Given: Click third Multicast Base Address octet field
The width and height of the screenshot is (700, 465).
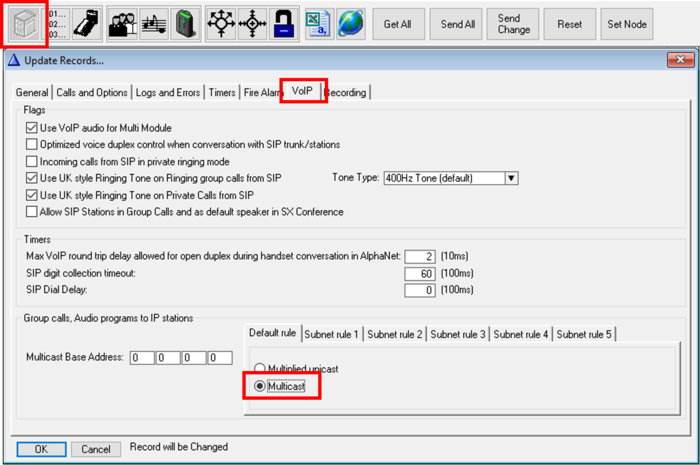Looking at the screenshot, I should click(194, 357).
